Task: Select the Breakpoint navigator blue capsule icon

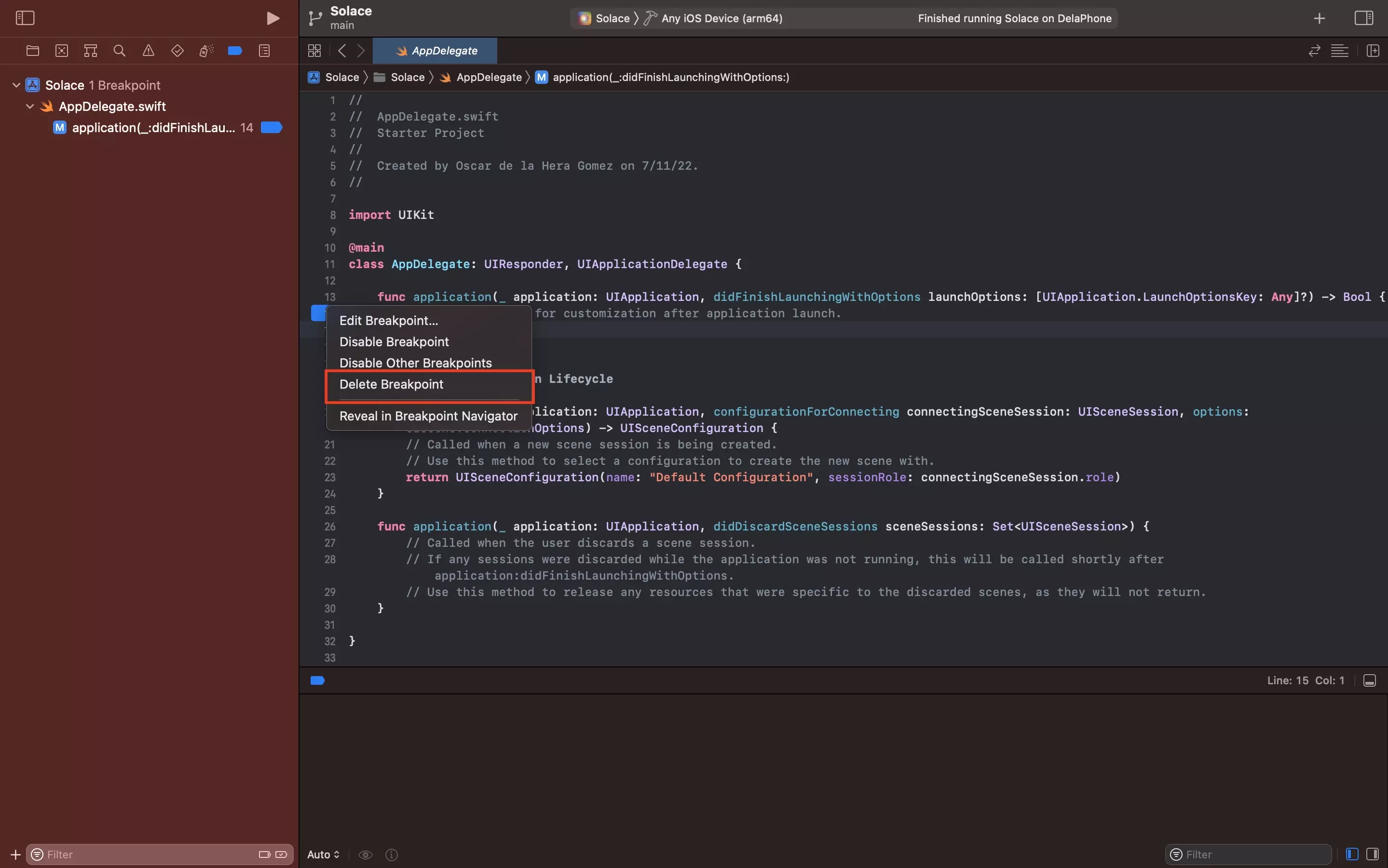Action: point(234,51)
